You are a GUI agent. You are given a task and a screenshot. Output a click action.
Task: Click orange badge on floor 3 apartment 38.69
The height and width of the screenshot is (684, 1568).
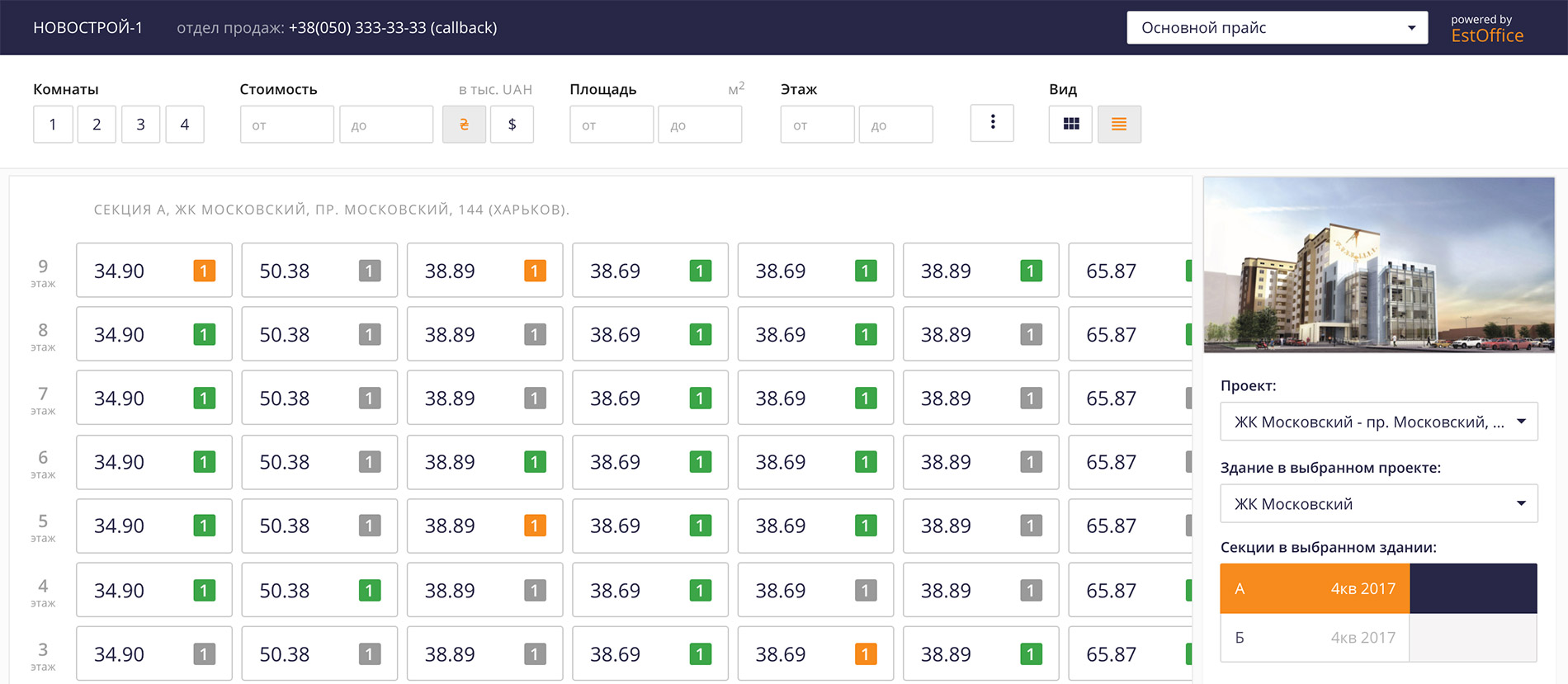coord(865,654)
